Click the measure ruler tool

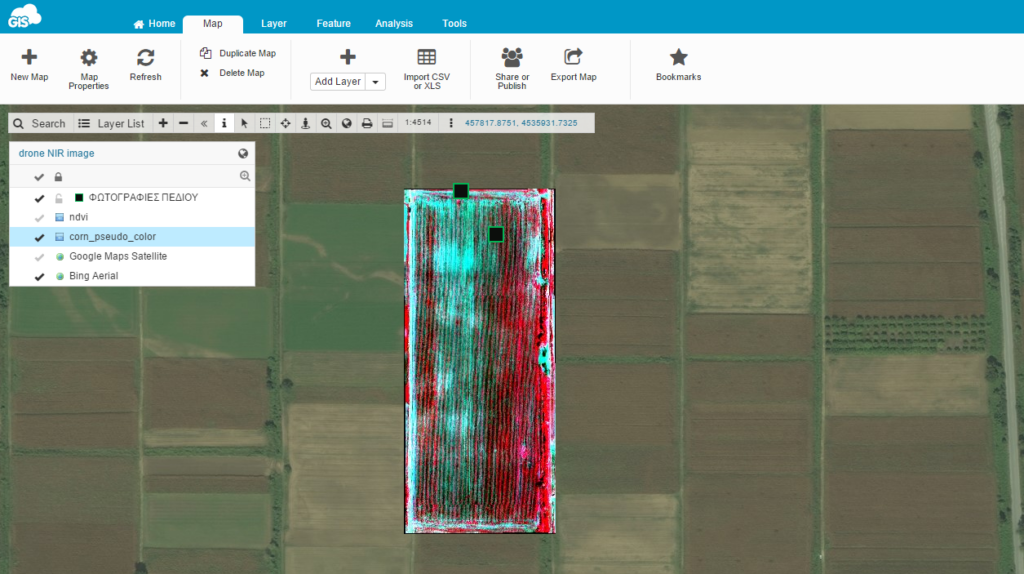pyautogui.click(x=387, y=123)
